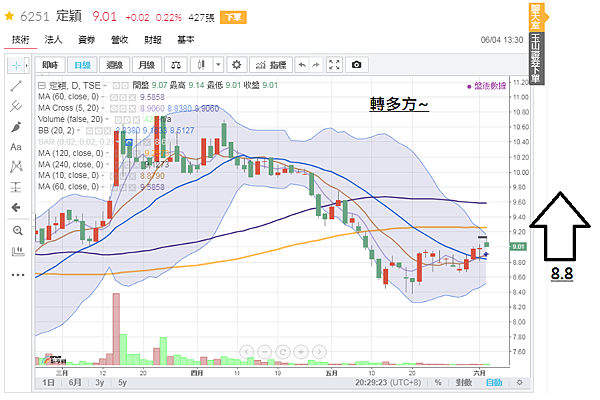Open the three-dots more tools menu
This screenshot has width=600, height=400.
click(17, 275)
